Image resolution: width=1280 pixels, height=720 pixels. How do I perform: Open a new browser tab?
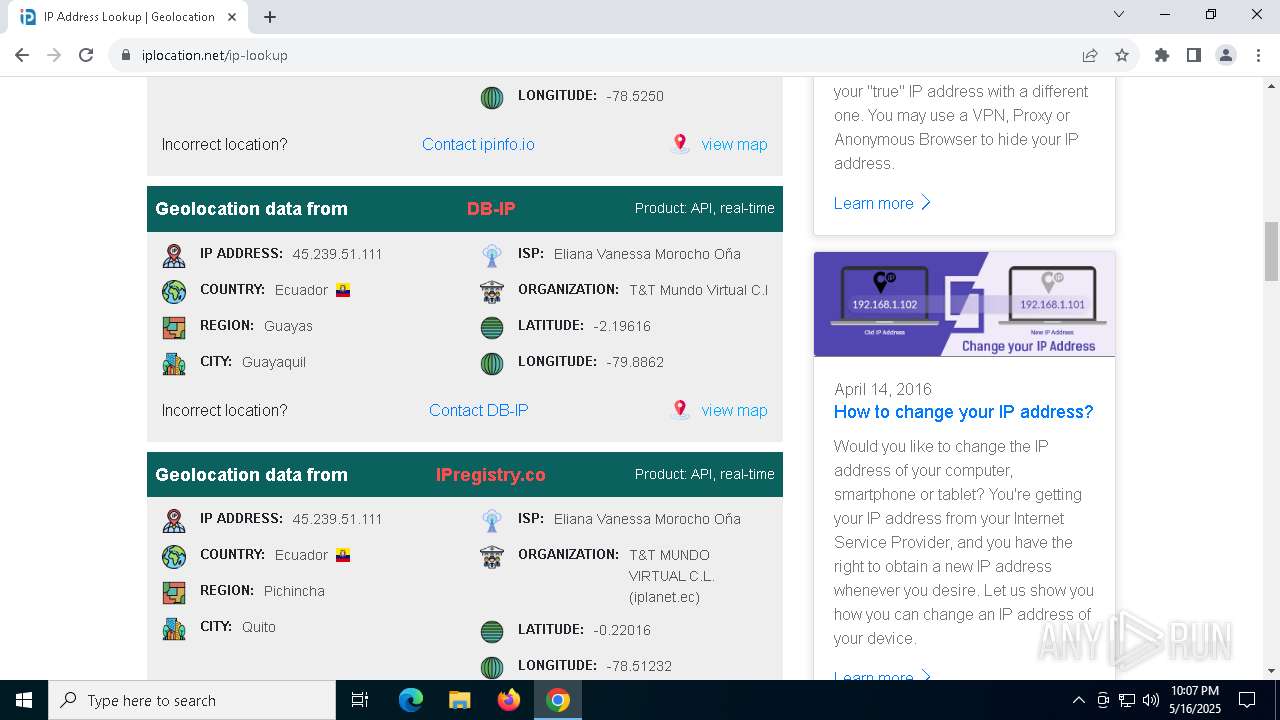270,17
